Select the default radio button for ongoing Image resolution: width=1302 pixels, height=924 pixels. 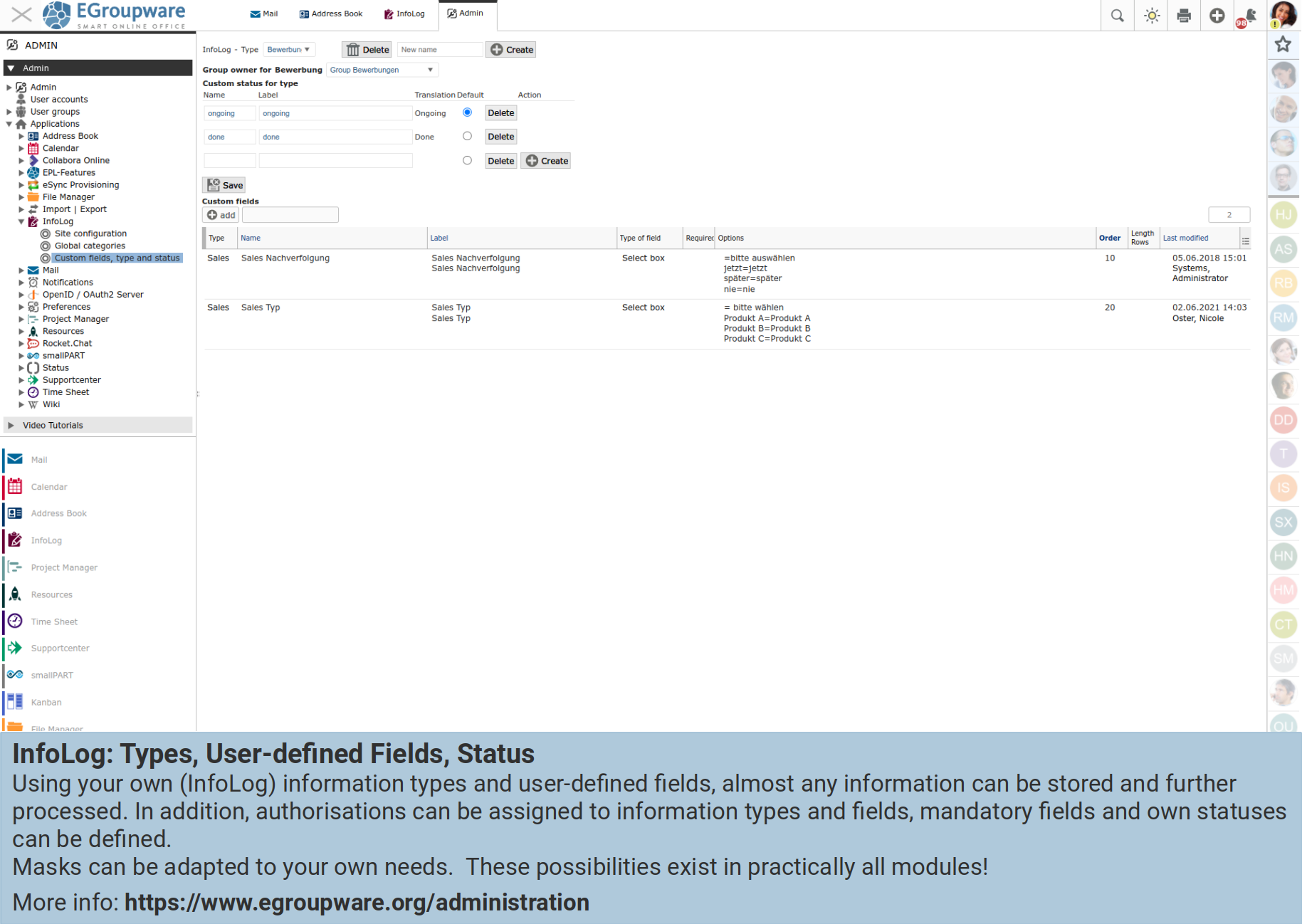tap(467, 112)
